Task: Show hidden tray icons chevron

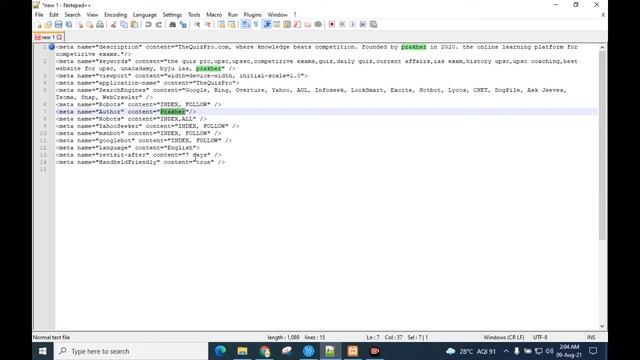Action: (506, 351)
